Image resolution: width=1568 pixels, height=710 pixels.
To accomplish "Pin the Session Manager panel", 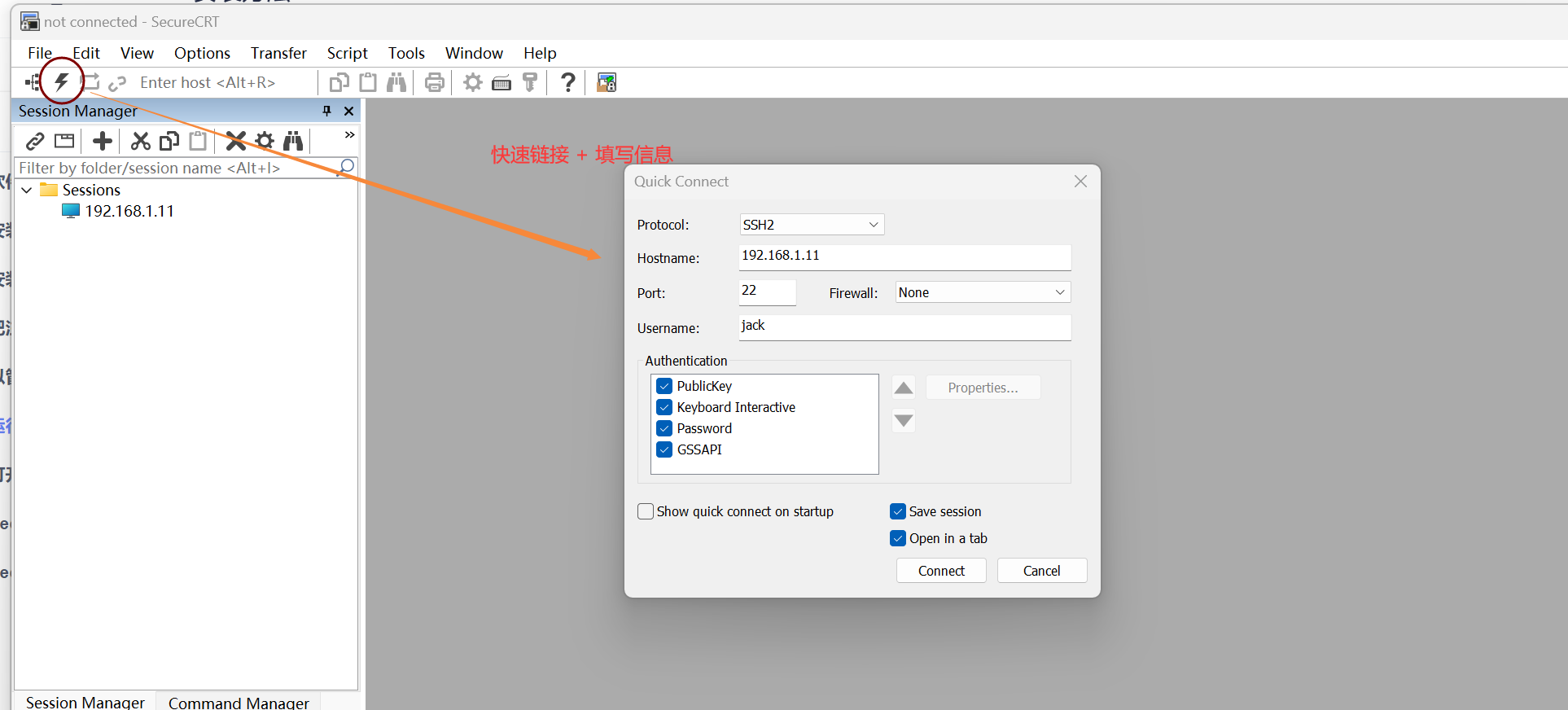I will click(327, 111).
